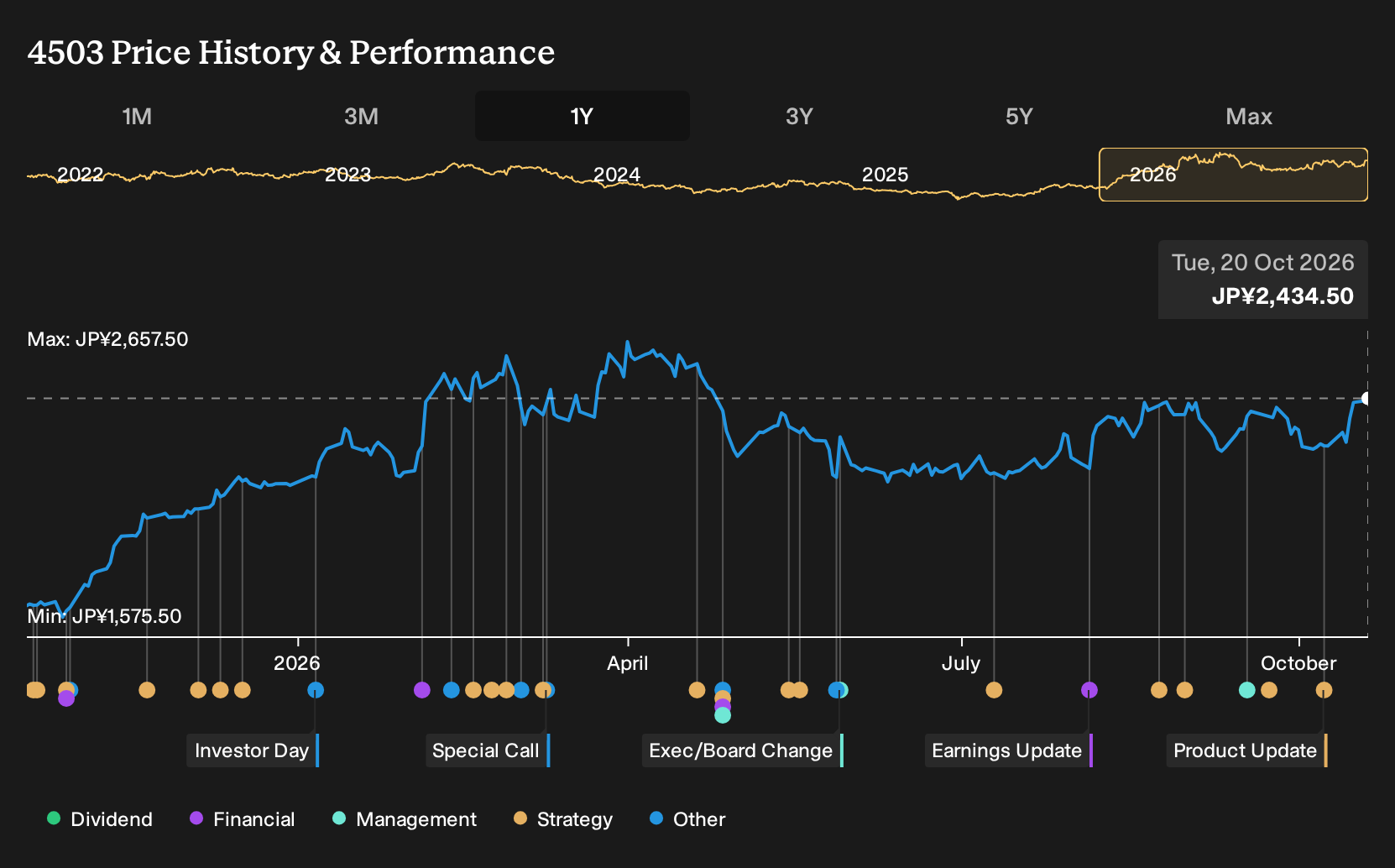Click the orange dot just left of stacked April markers
Screen dimensions: 1395x868
697,690
